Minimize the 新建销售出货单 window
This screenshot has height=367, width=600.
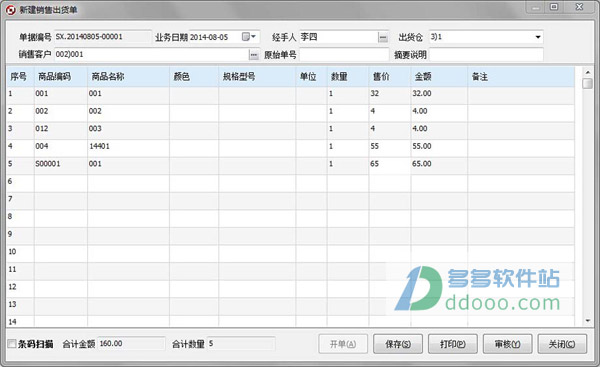(536, 7)
